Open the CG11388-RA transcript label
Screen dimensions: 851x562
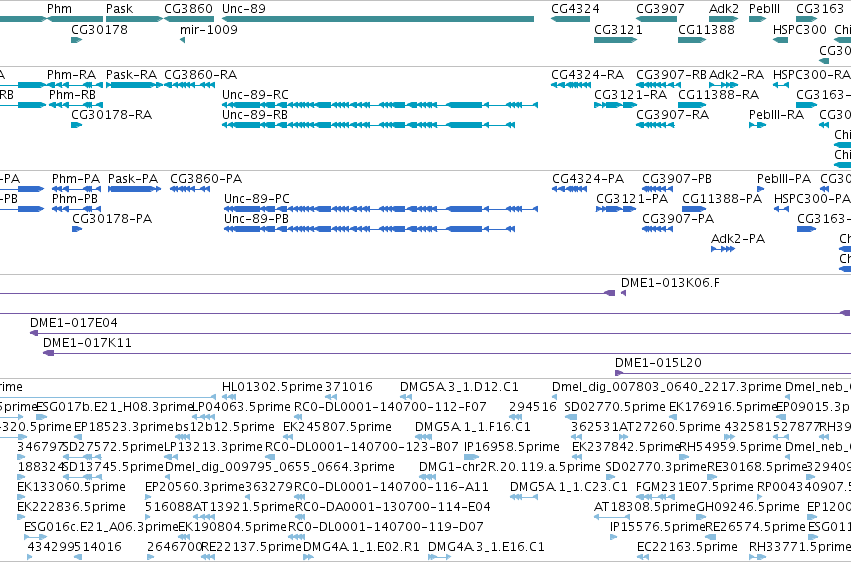[719, 94]
